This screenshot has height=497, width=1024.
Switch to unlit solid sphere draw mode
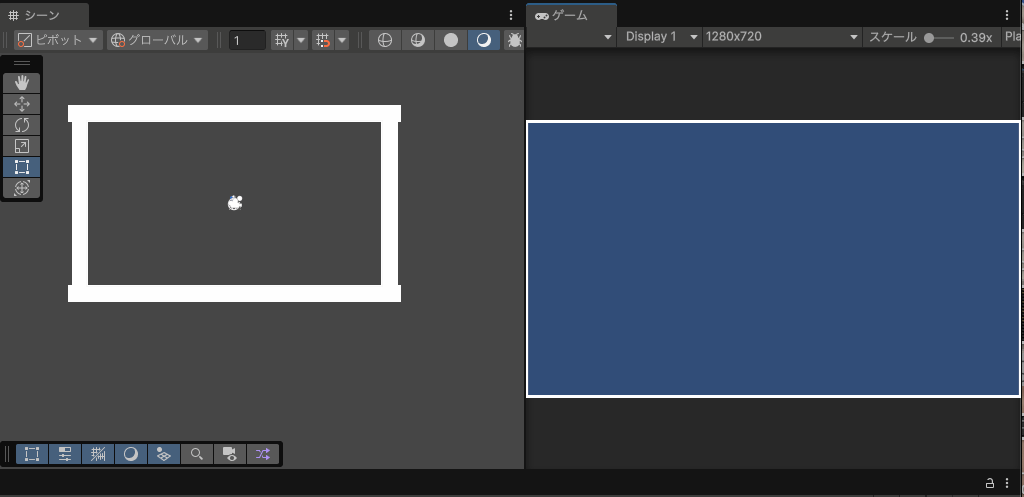pos(451,40)
